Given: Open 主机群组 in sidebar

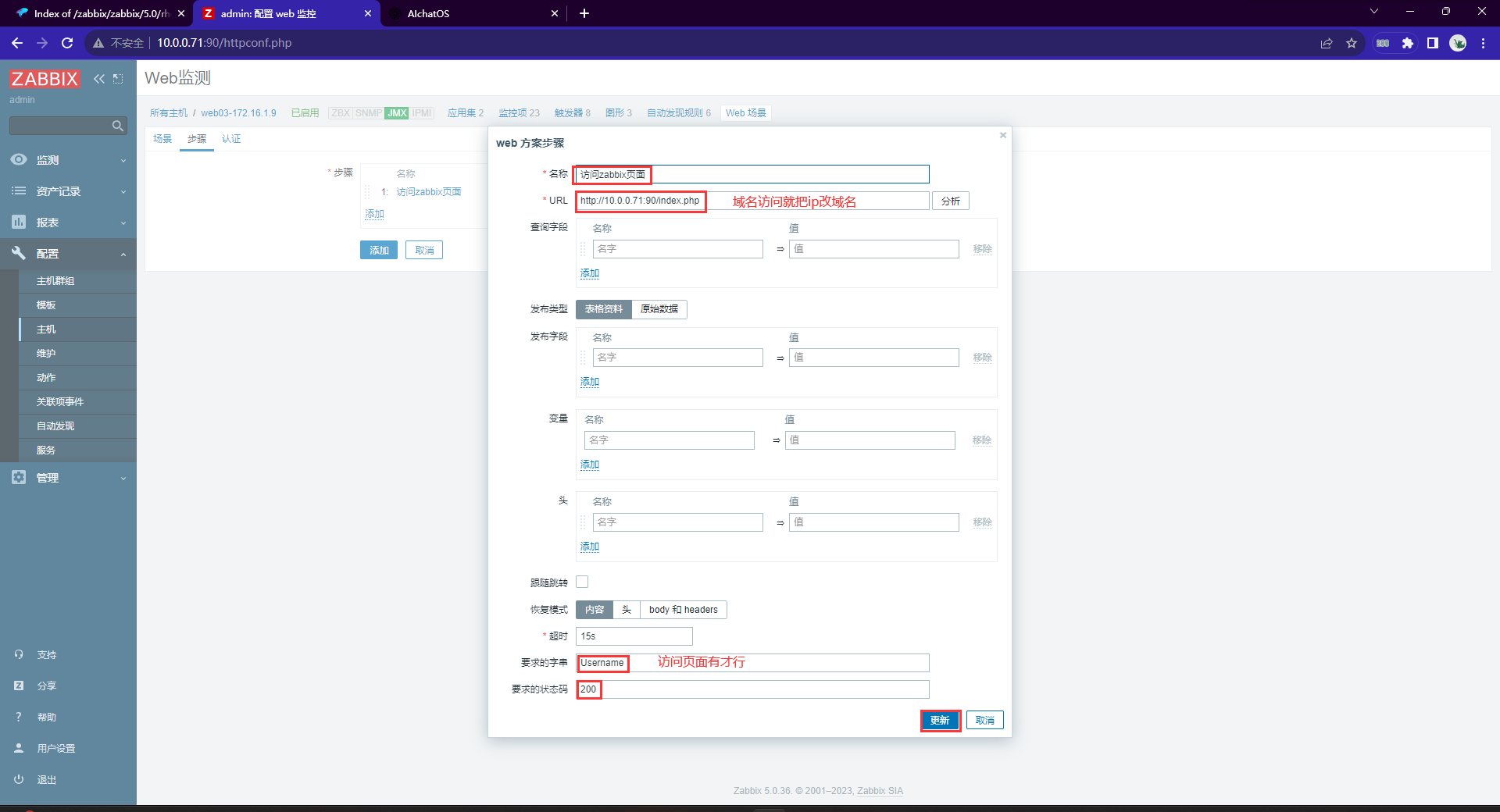Looking at the screenshot, I should point(55,281).
